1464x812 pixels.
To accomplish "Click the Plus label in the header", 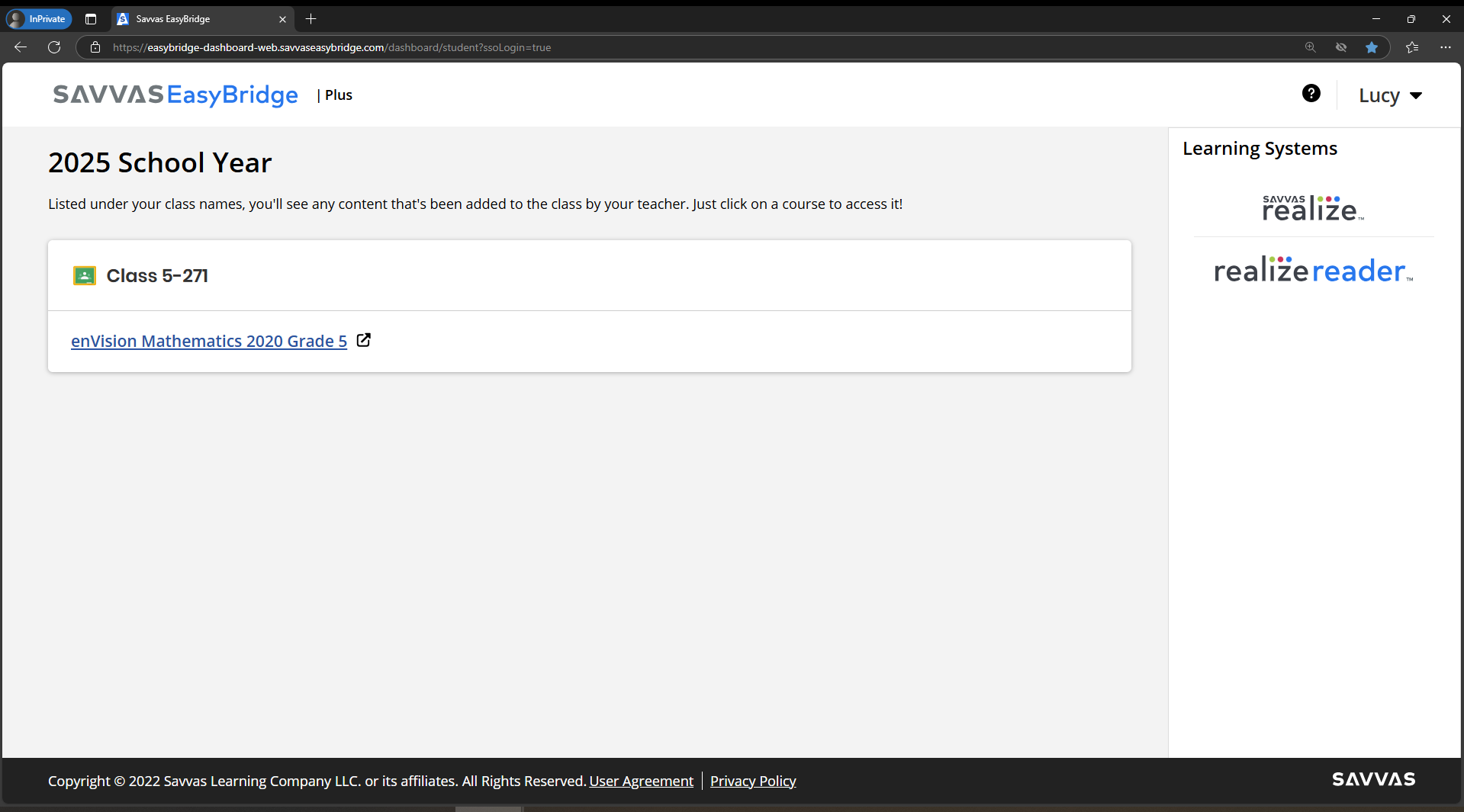I will pyautogui.click(x=338, y=95).
